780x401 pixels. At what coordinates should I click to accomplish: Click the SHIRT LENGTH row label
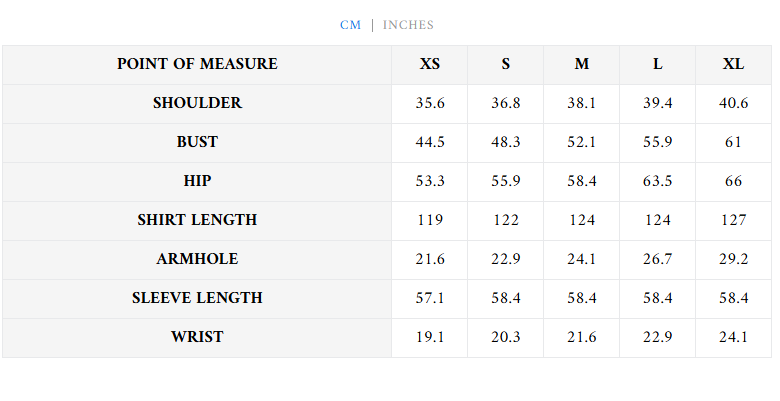(197, 220)
